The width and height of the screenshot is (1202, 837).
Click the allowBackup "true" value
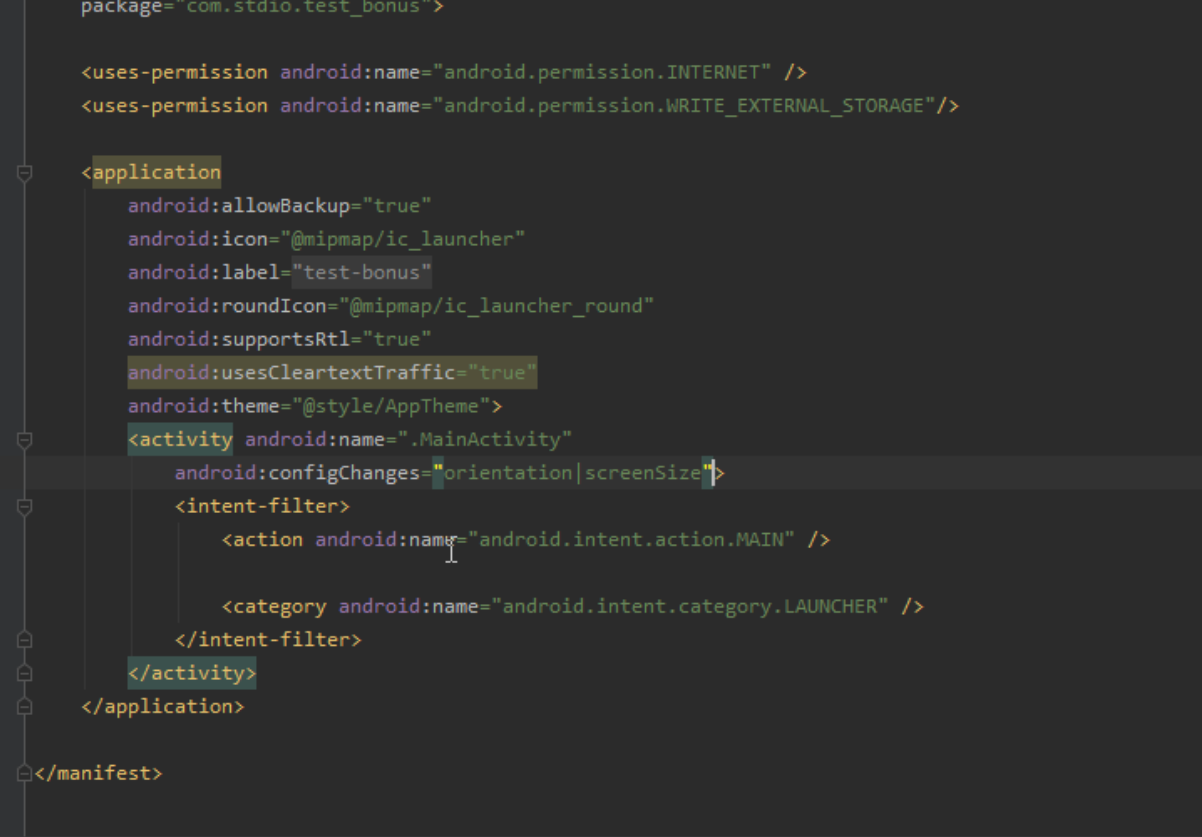397,206
